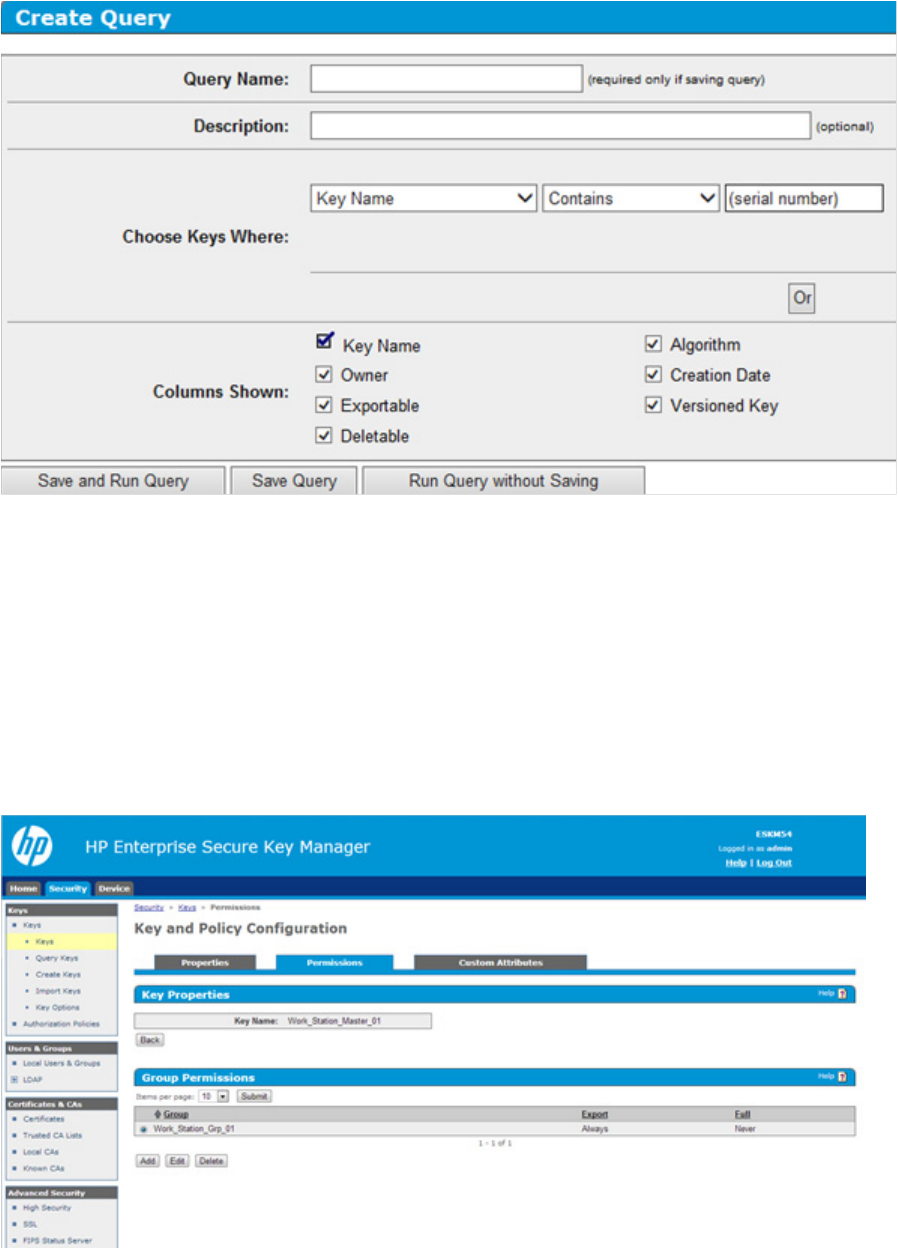
Task: Open Known CAs in sidebar
Action: [x=42, y=1168]
